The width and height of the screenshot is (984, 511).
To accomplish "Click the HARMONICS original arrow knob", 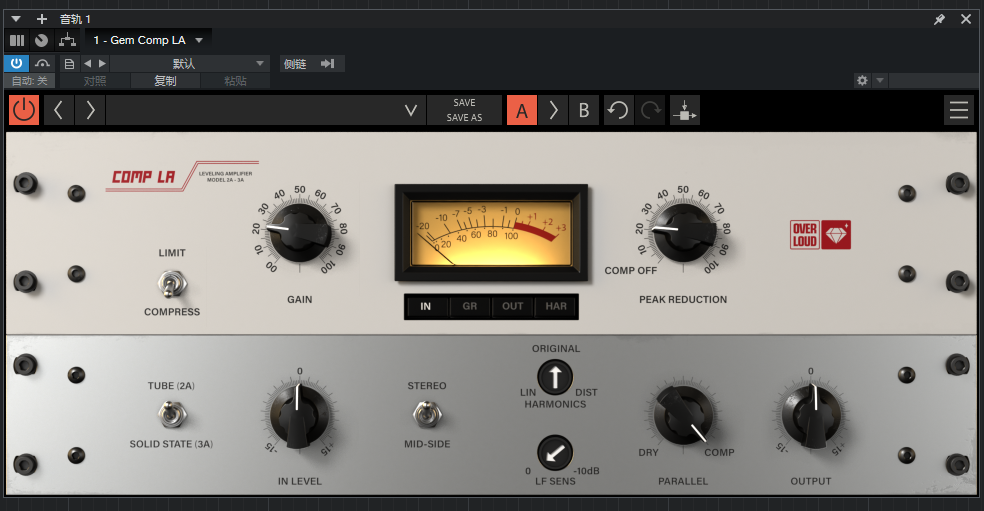I will coord(555,377).
